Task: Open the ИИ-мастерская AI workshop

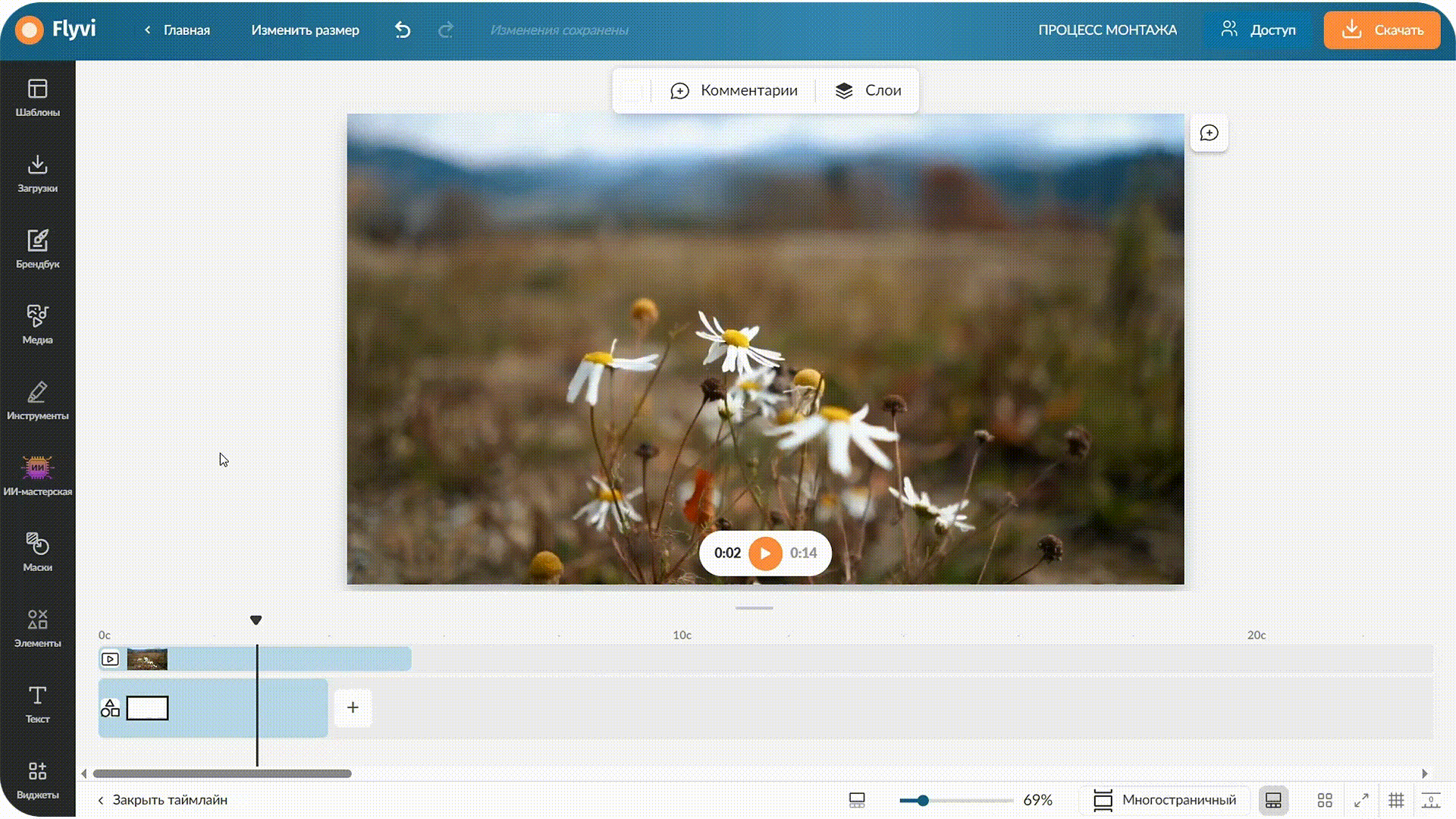Action: (37, 477)
